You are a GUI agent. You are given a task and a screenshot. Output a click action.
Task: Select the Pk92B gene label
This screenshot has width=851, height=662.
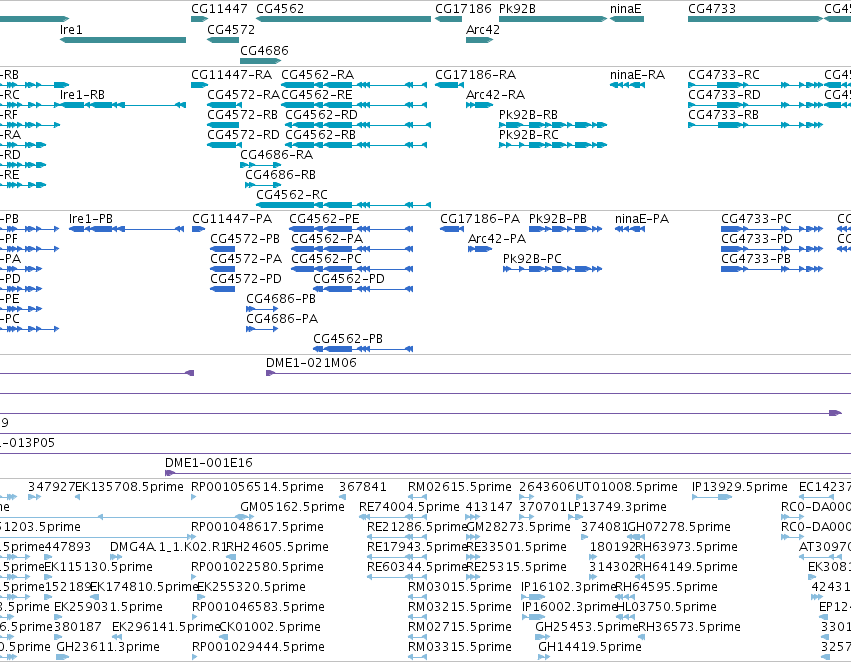coord(517,9)
